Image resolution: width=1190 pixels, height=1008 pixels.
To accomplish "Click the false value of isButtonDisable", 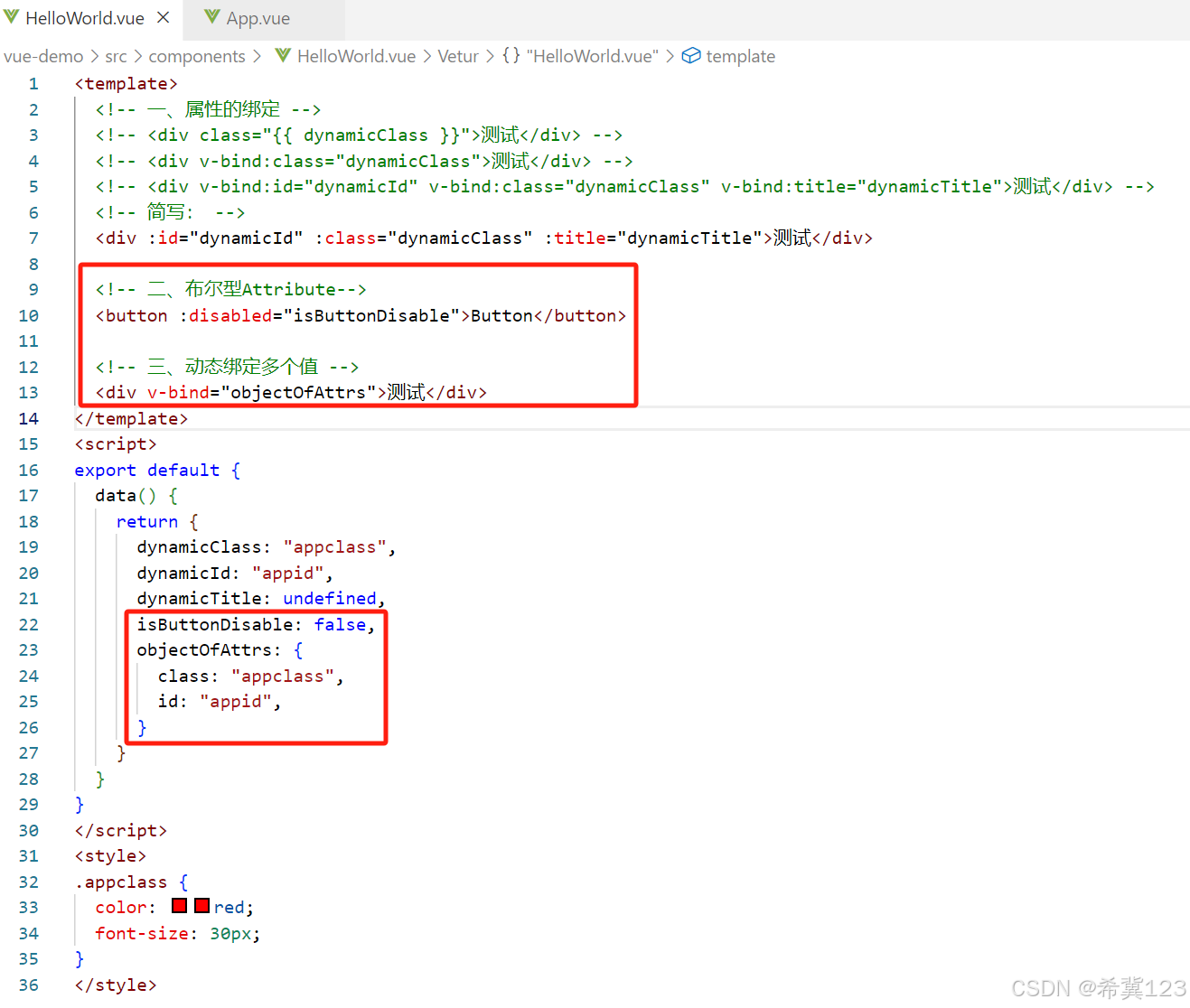I will 341,624.
